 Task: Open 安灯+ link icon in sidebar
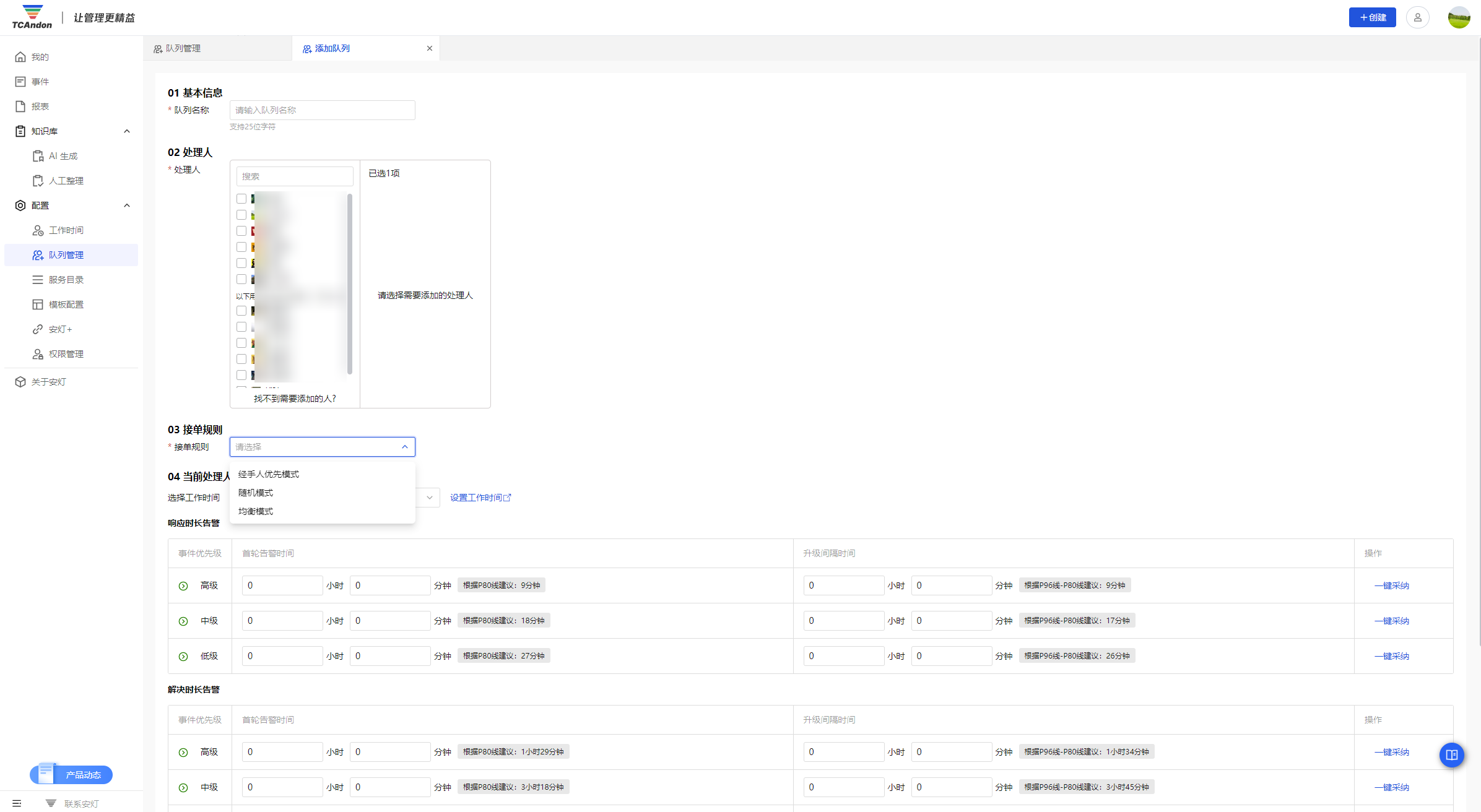click(x=38, y=329)
